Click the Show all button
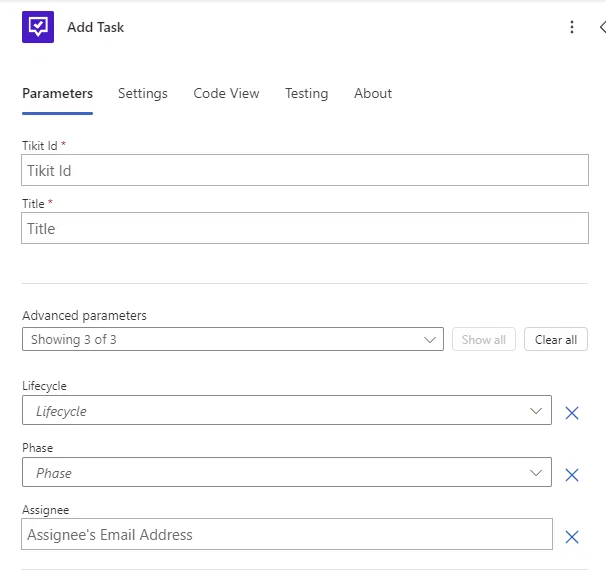This screenshot has height=574, width=606. tap(483, 339)
